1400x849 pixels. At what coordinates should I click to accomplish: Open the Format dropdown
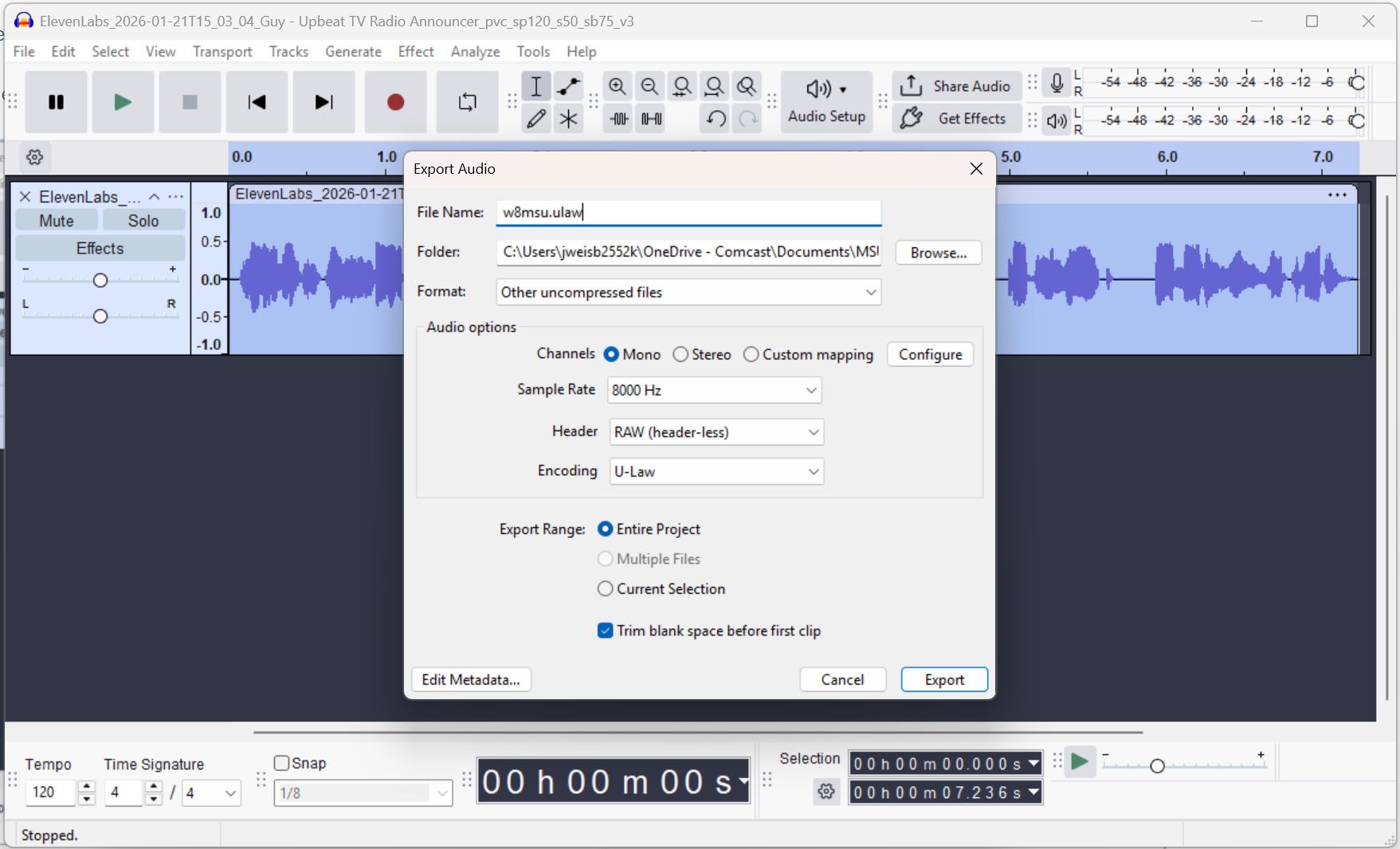[x=688, y=293]
